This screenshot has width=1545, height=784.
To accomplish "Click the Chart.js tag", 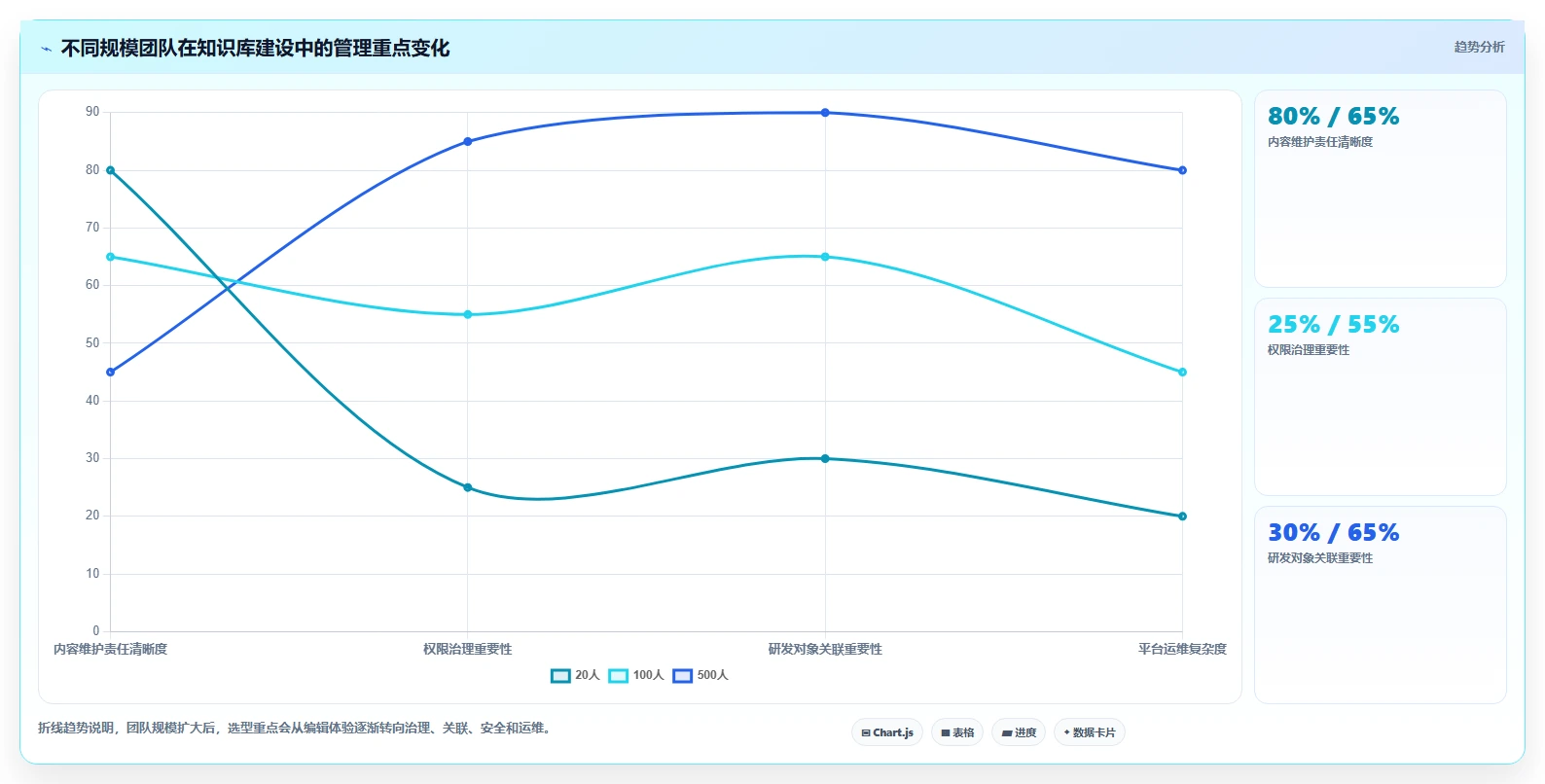I will click(x=887, y=732).
